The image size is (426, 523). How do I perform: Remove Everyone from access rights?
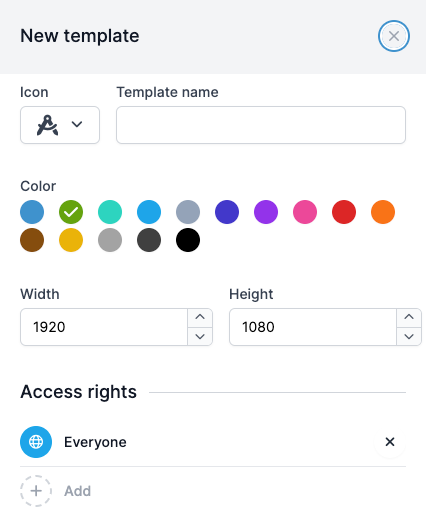pos(390,442)
